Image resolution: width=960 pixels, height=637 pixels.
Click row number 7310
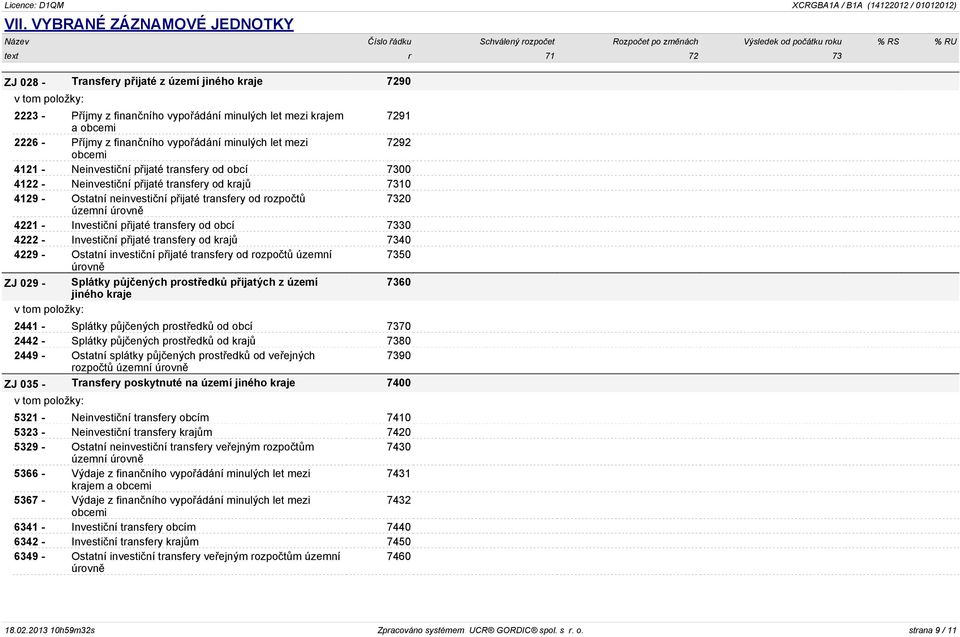399,184
